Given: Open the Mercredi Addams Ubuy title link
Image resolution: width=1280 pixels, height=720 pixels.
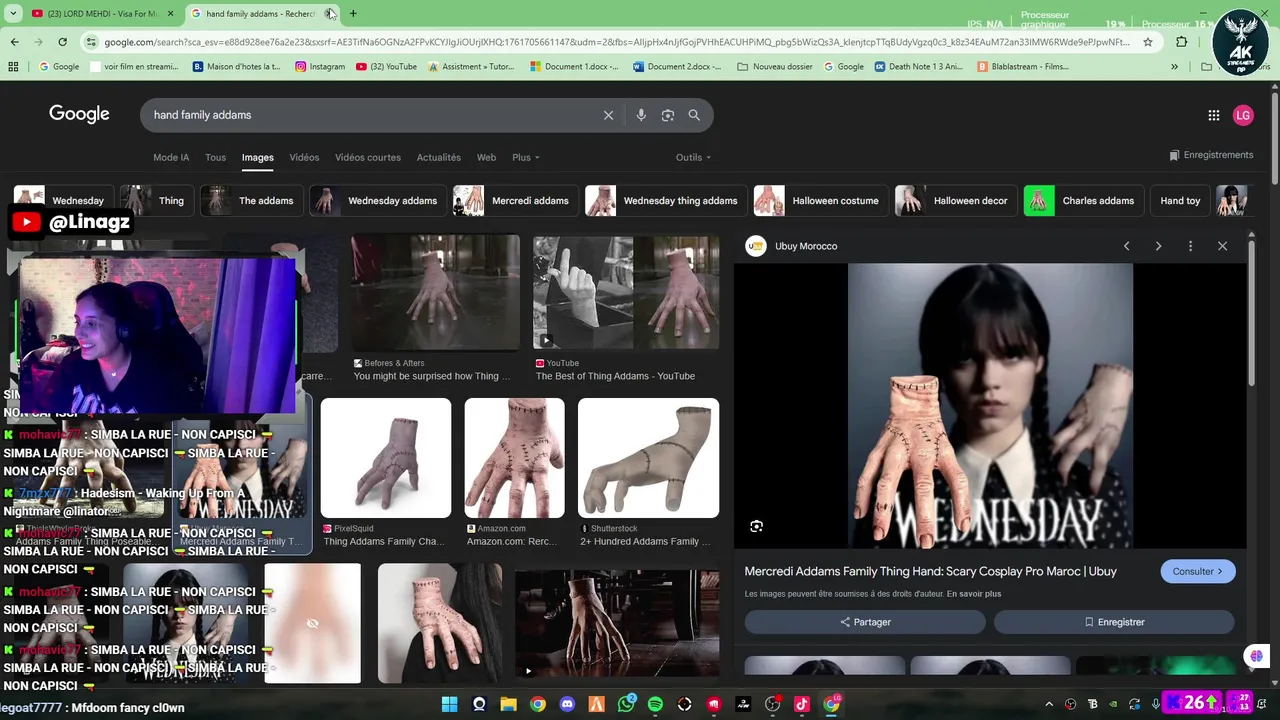Looking at the screenshot, I should (930, 571).
